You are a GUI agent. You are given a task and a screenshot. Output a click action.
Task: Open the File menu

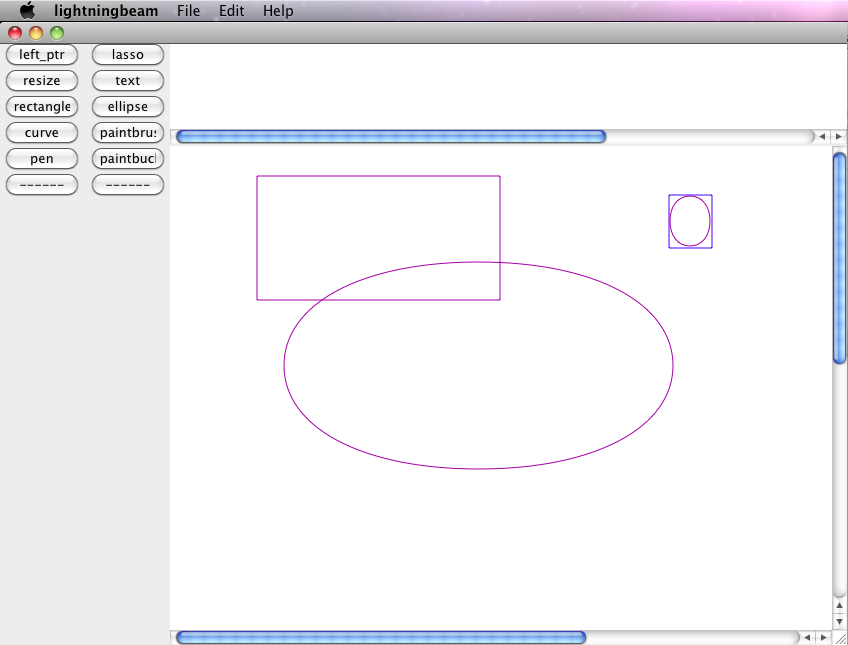(188, 11)
